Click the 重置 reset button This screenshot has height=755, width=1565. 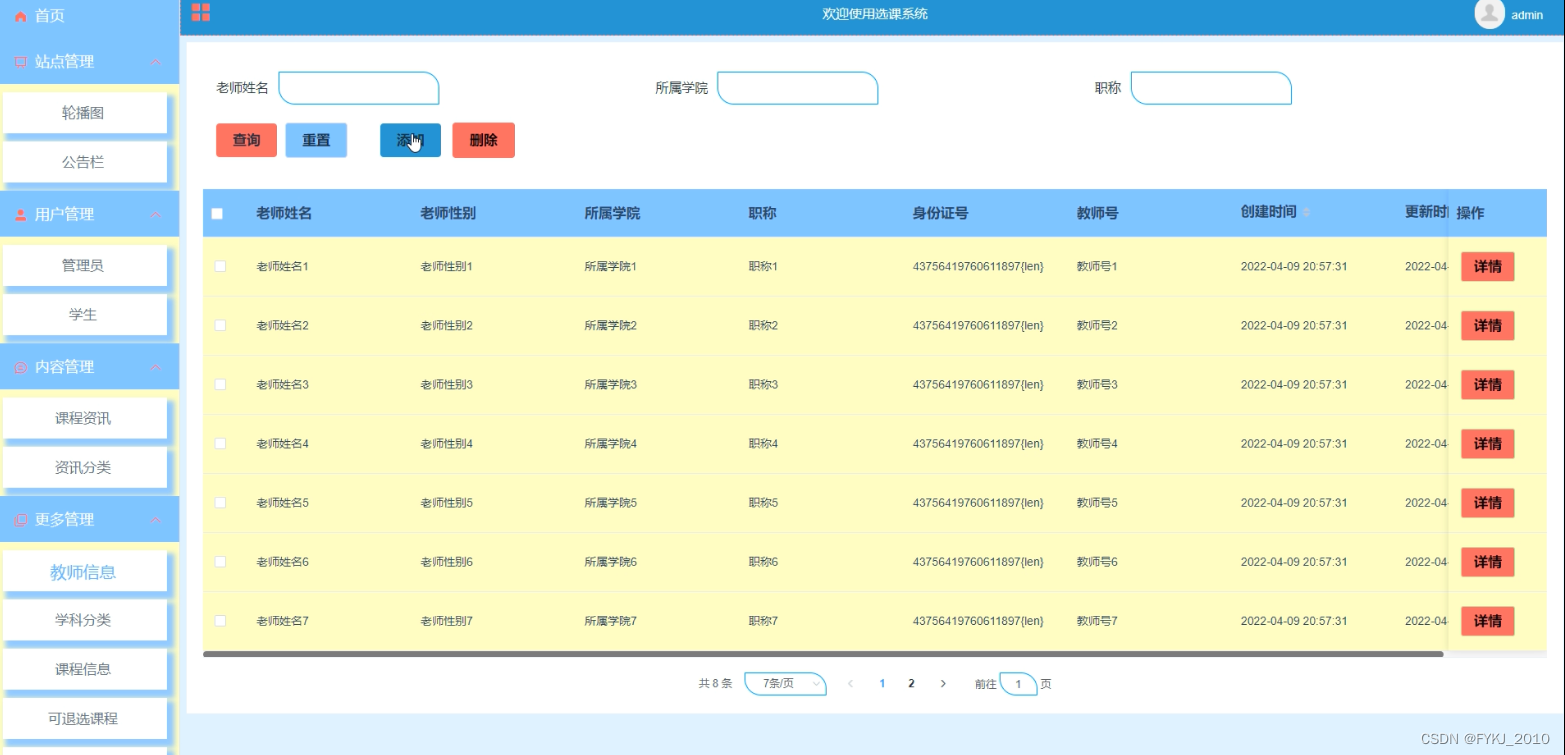point(316,140)
